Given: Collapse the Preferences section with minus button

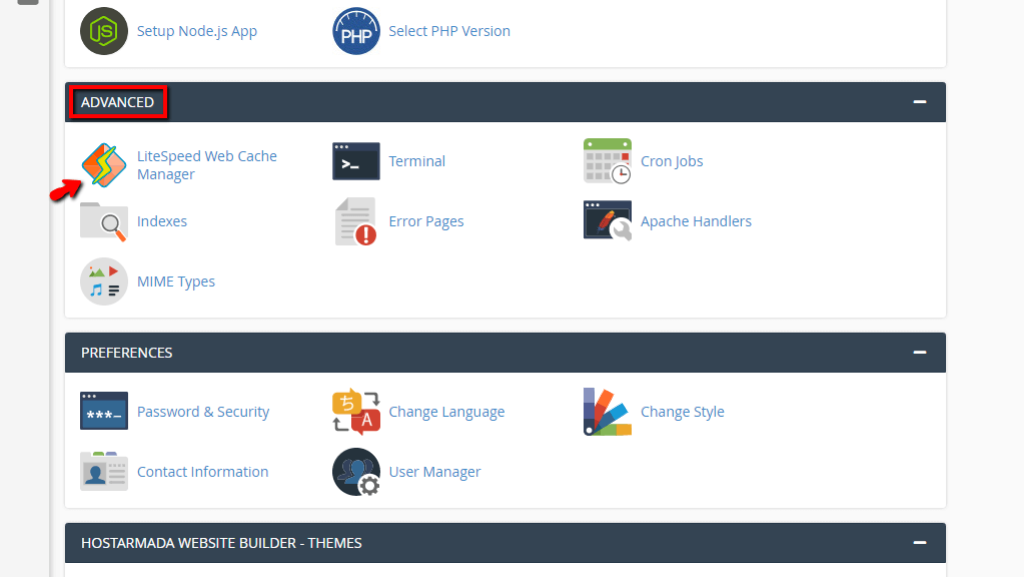Looking at the screenshot, I should pyautogui.click(x=920, y=352).
